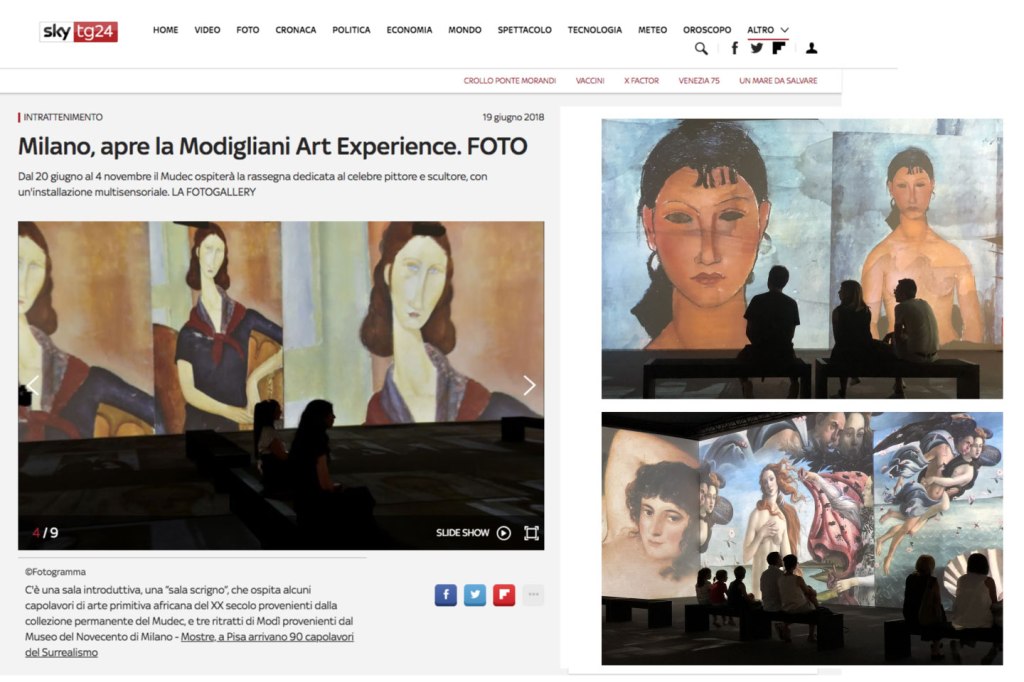Share article via red Flipboard button
Image resolution: width=1024 pixels, height=682 pixels.
(504, 595)
